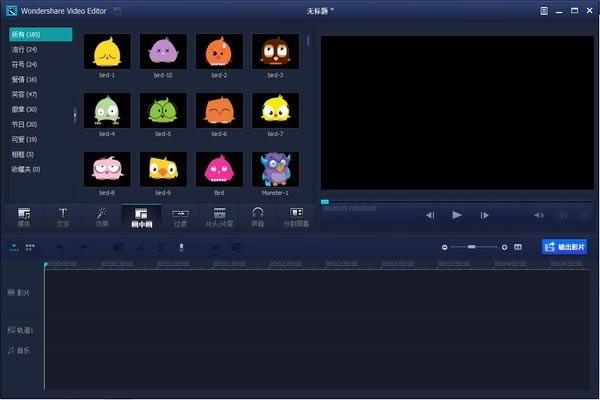Click the 00:01:30:00 timeline ruler mark
The height and width of the screenshot is (400, 600).
(229, 264)
